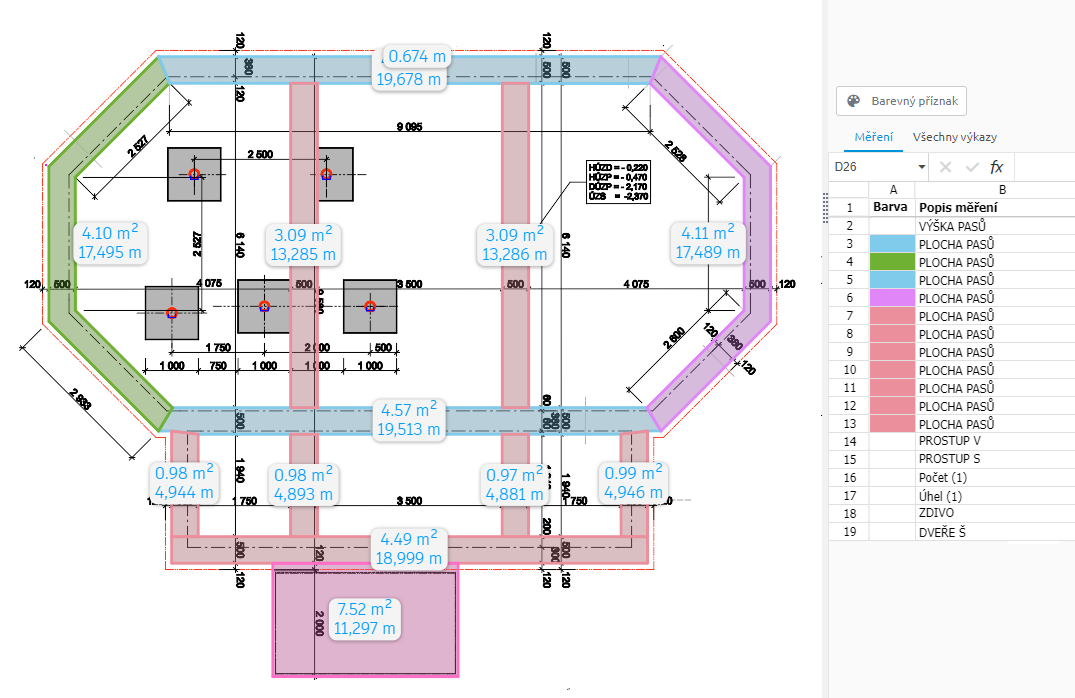The image size is (1075, 698).
Task: Click the cancel X icon in formula bar
Action: pyautogui.click(x=945, y=167)
